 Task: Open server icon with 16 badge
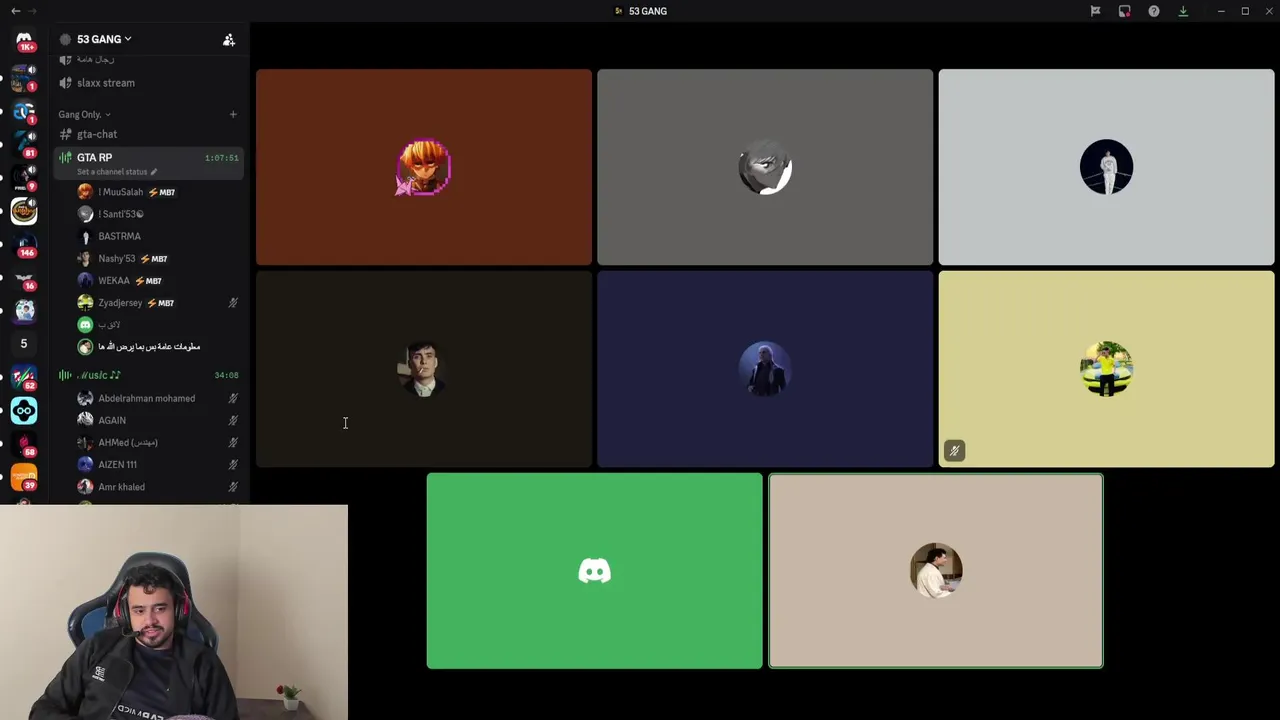pos(24,277)
